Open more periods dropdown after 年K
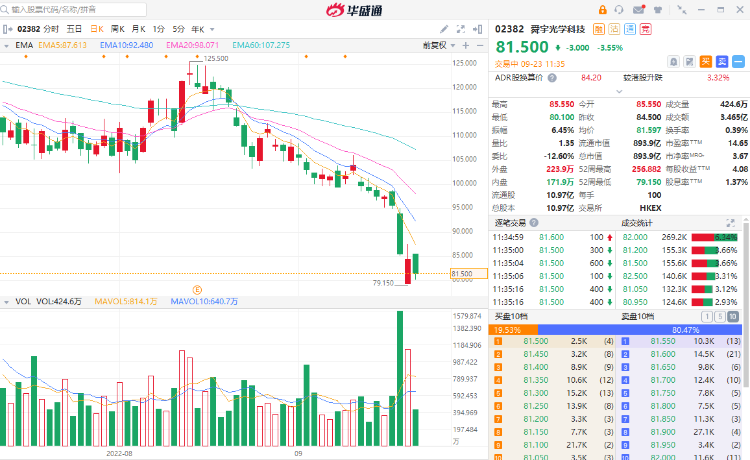 tap(212, 30)
